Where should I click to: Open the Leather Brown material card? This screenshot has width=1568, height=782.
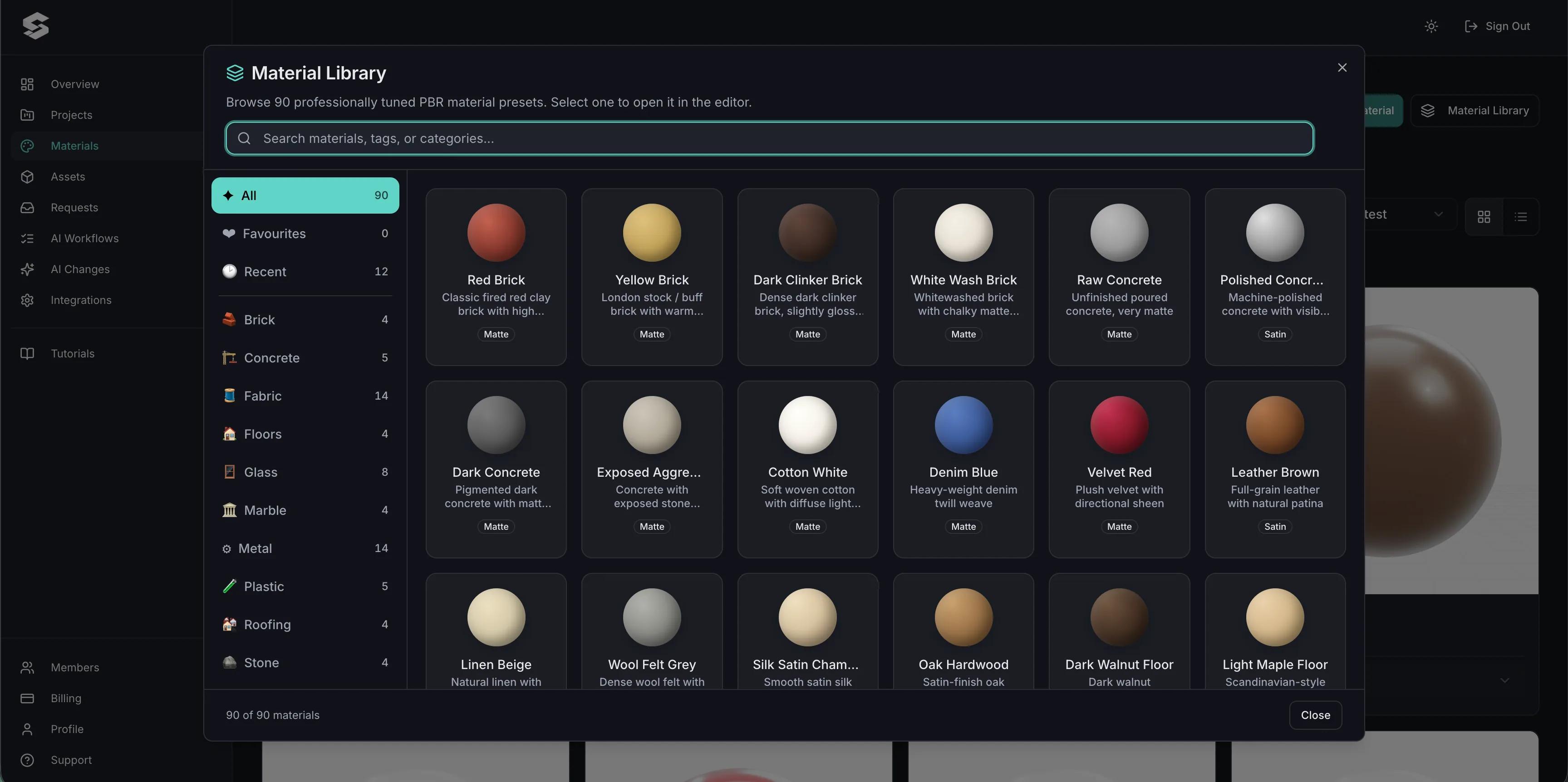1275,469
